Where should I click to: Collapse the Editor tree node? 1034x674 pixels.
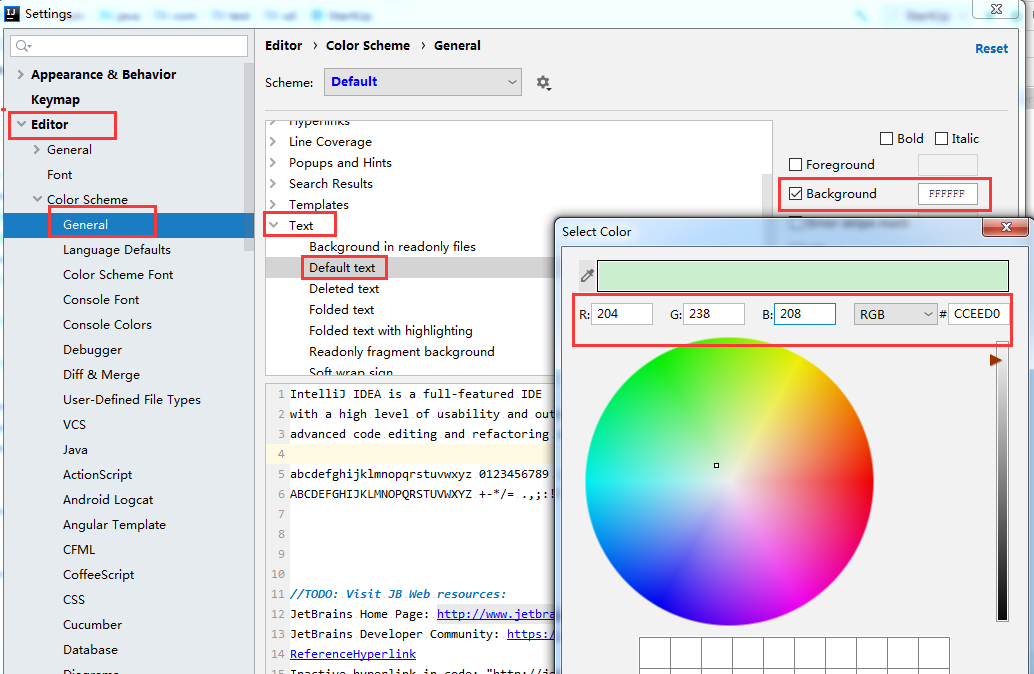pos(21,124)
